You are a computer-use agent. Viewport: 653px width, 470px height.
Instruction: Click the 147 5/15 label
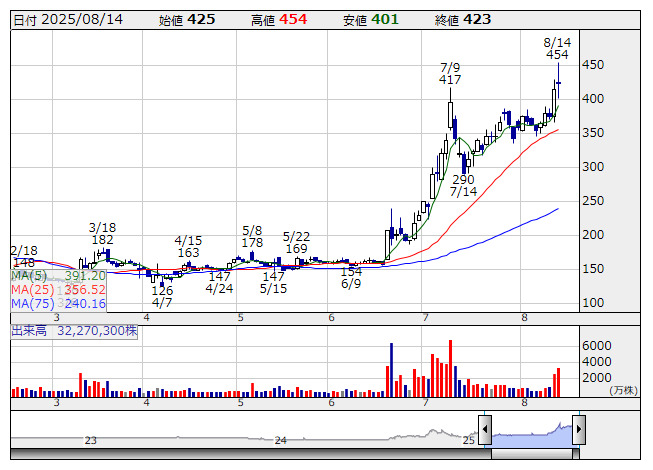coord(274,283)
